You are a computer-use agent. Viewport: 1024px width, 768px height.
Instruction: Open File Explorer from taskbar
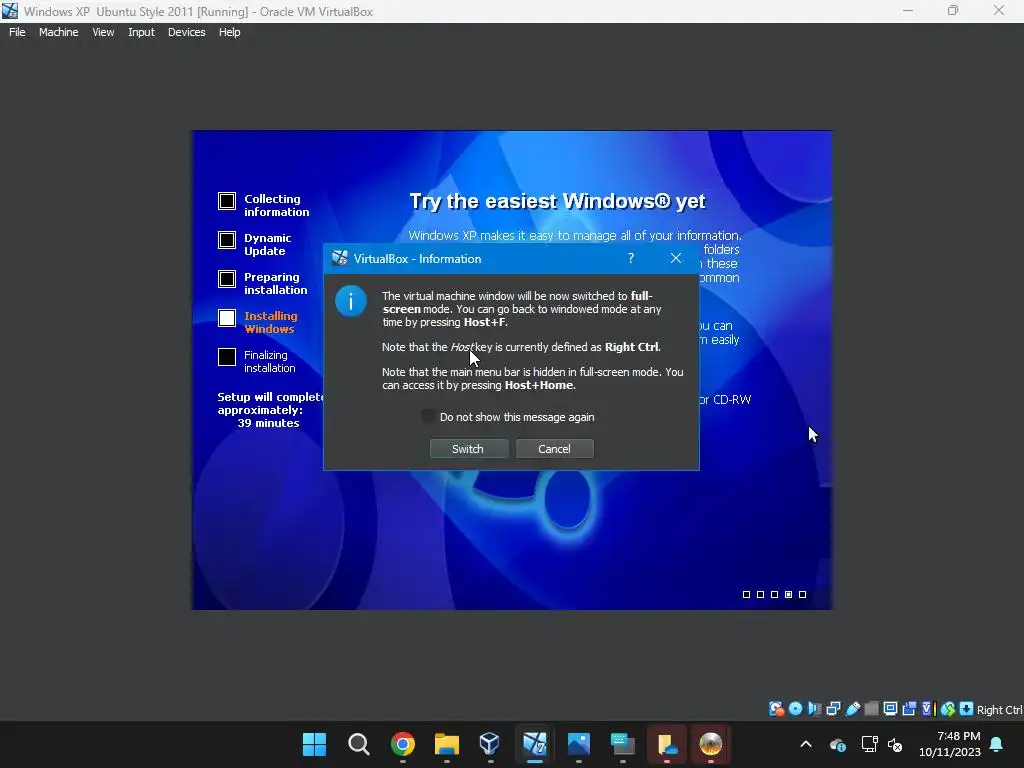click(447, 744)
